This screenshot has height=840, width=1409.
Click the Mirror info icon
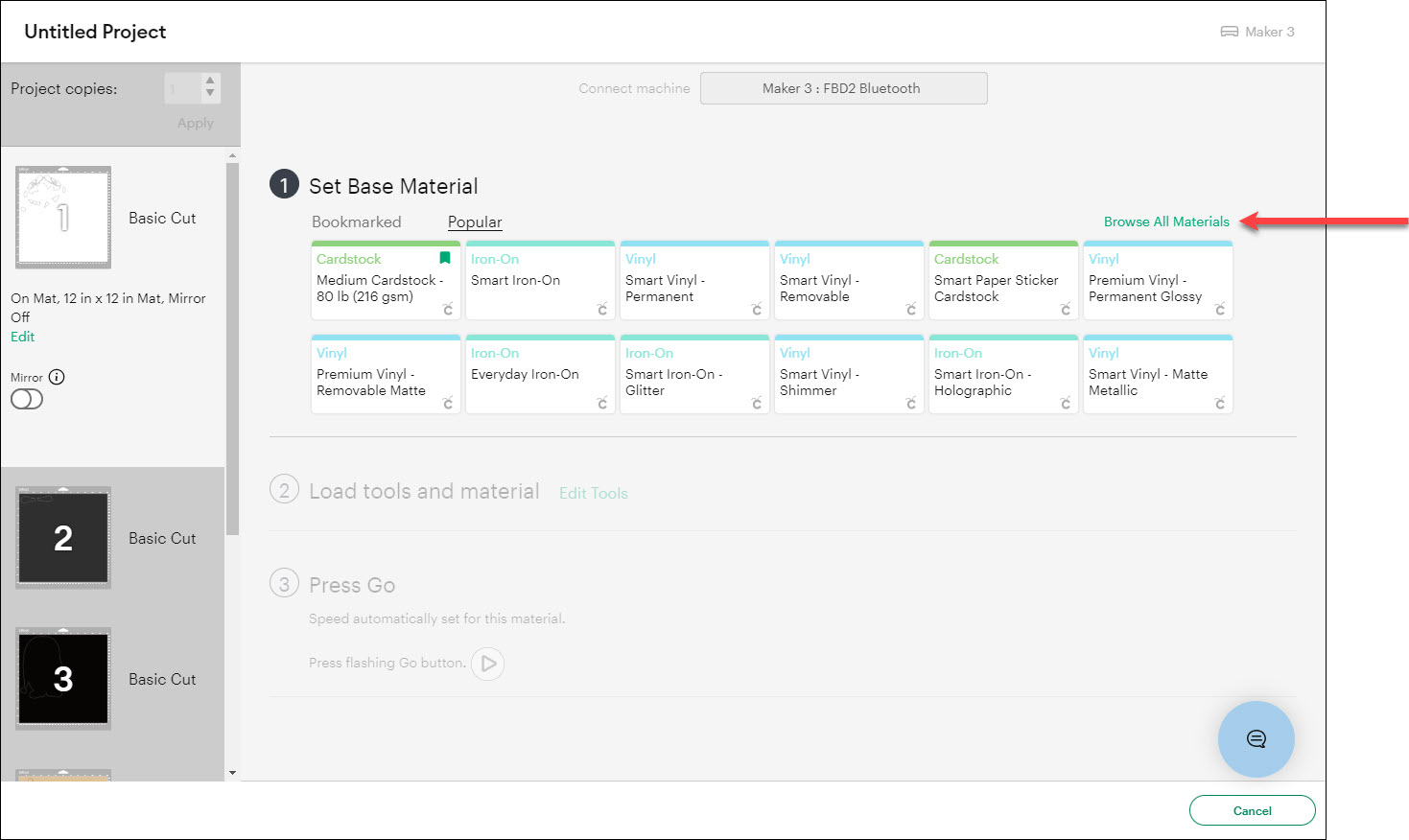(x=57, y=377)
